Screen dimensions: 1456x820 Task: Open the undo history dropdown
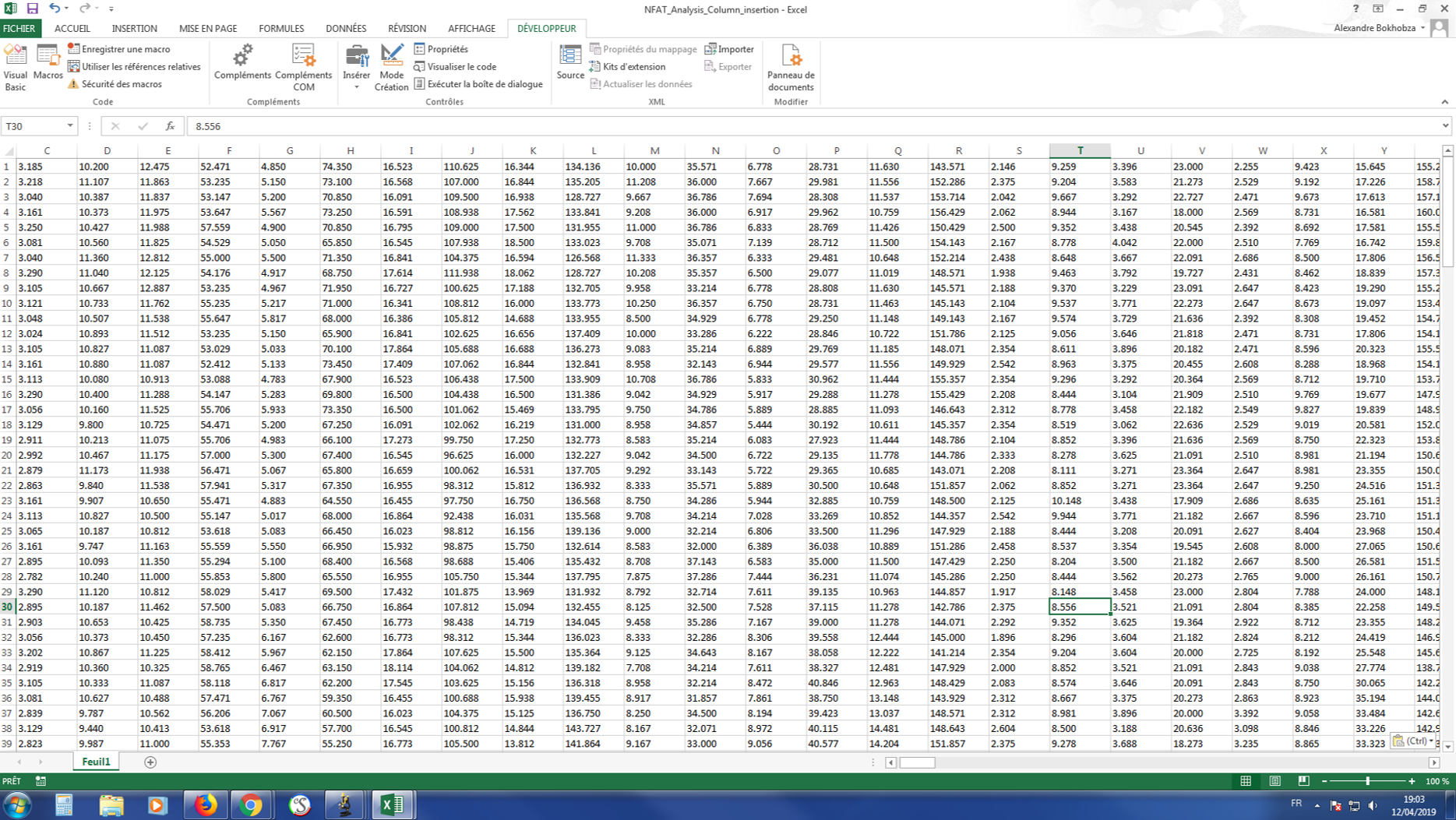tap(66, 9)
